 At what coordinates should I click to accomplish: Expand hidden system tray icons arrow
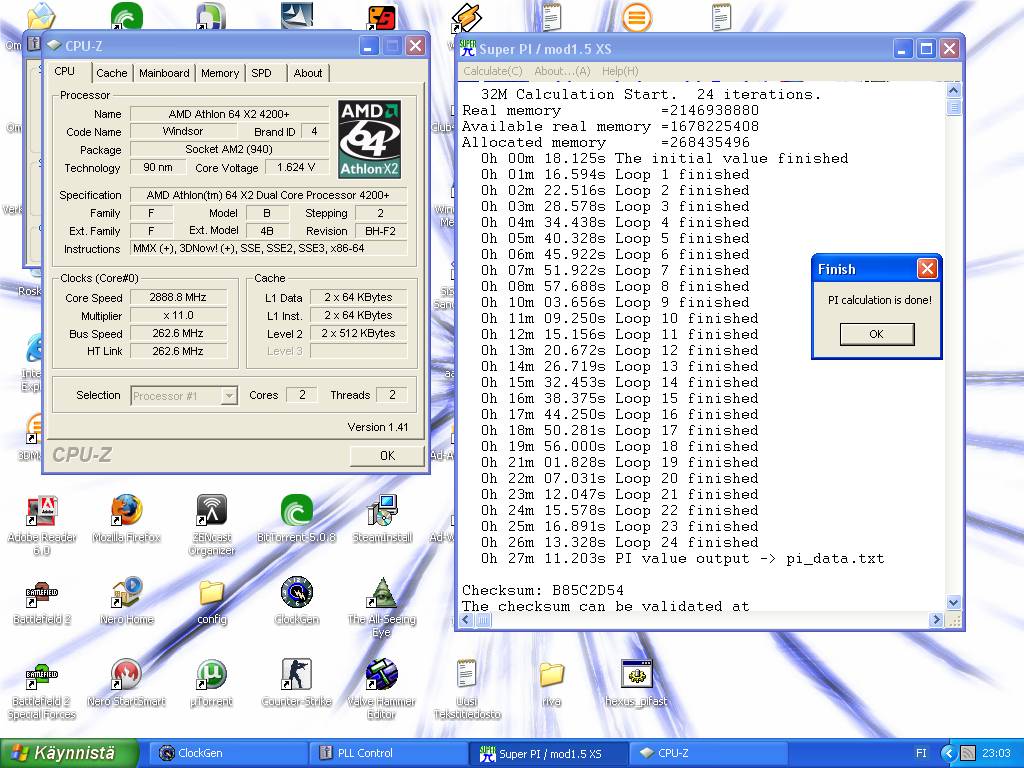(948, 753)
